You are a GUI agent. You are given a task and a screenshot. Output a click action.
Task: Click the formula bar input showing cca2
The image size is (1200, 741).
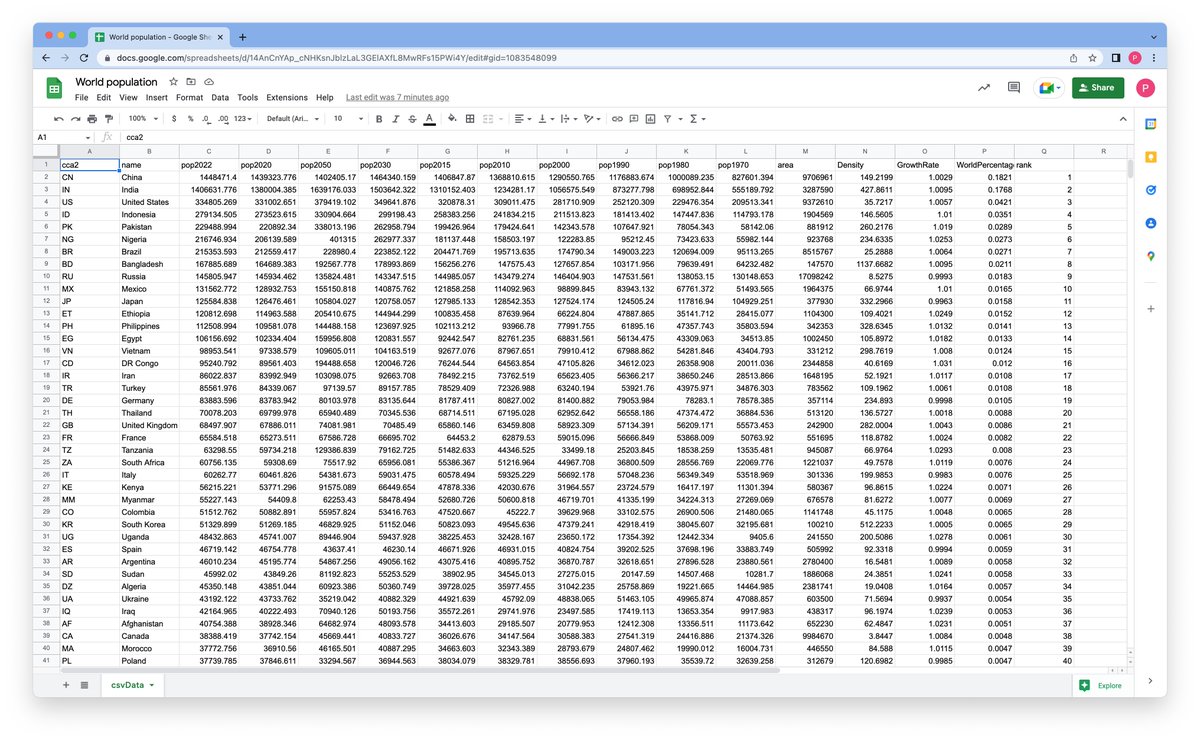(630, 137)
